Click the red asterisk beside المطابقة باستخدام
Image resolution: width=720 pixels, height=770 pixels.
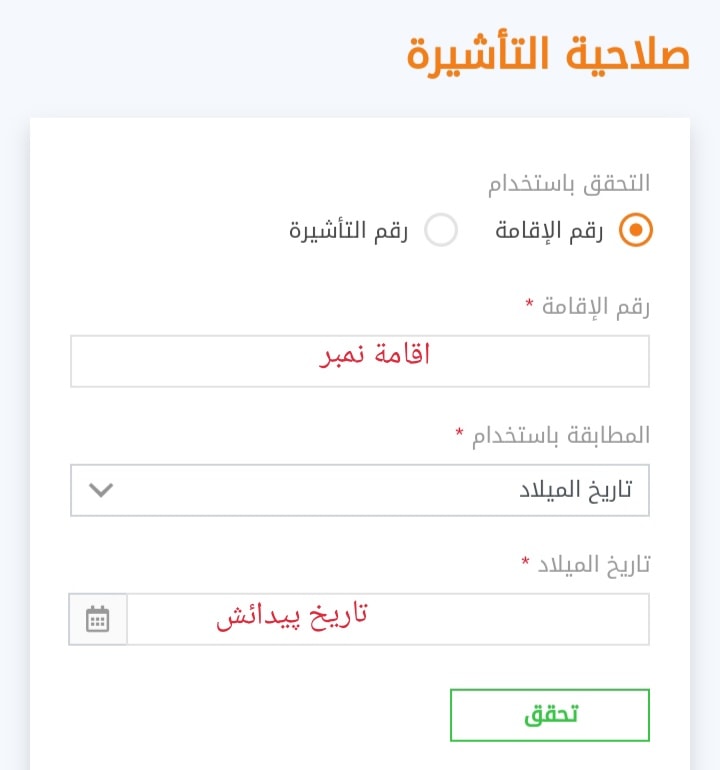click(x=460, y=433)
